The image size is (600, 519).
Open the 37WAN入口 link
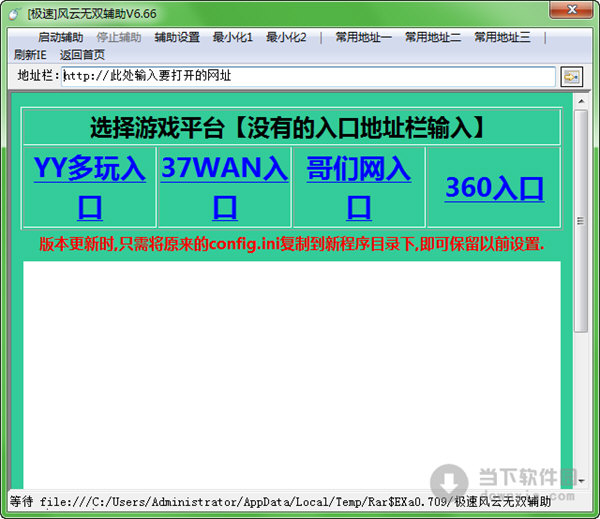coord(225,188)
